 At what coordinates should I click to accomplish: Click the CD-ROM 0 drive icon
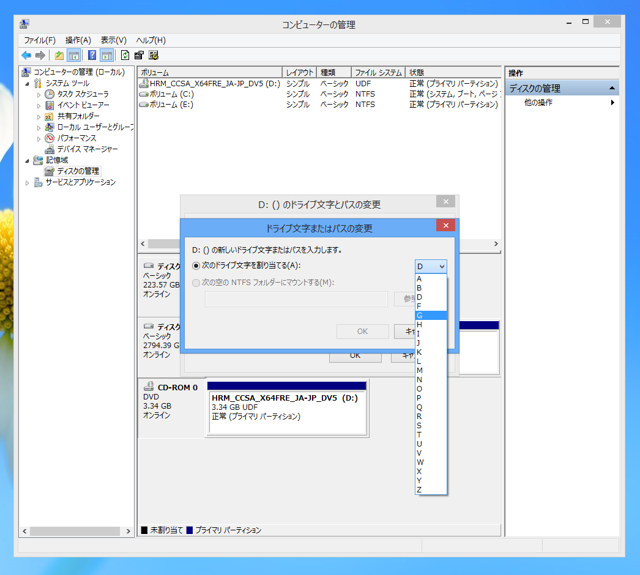pyautogui.click(x=149, y=386)
